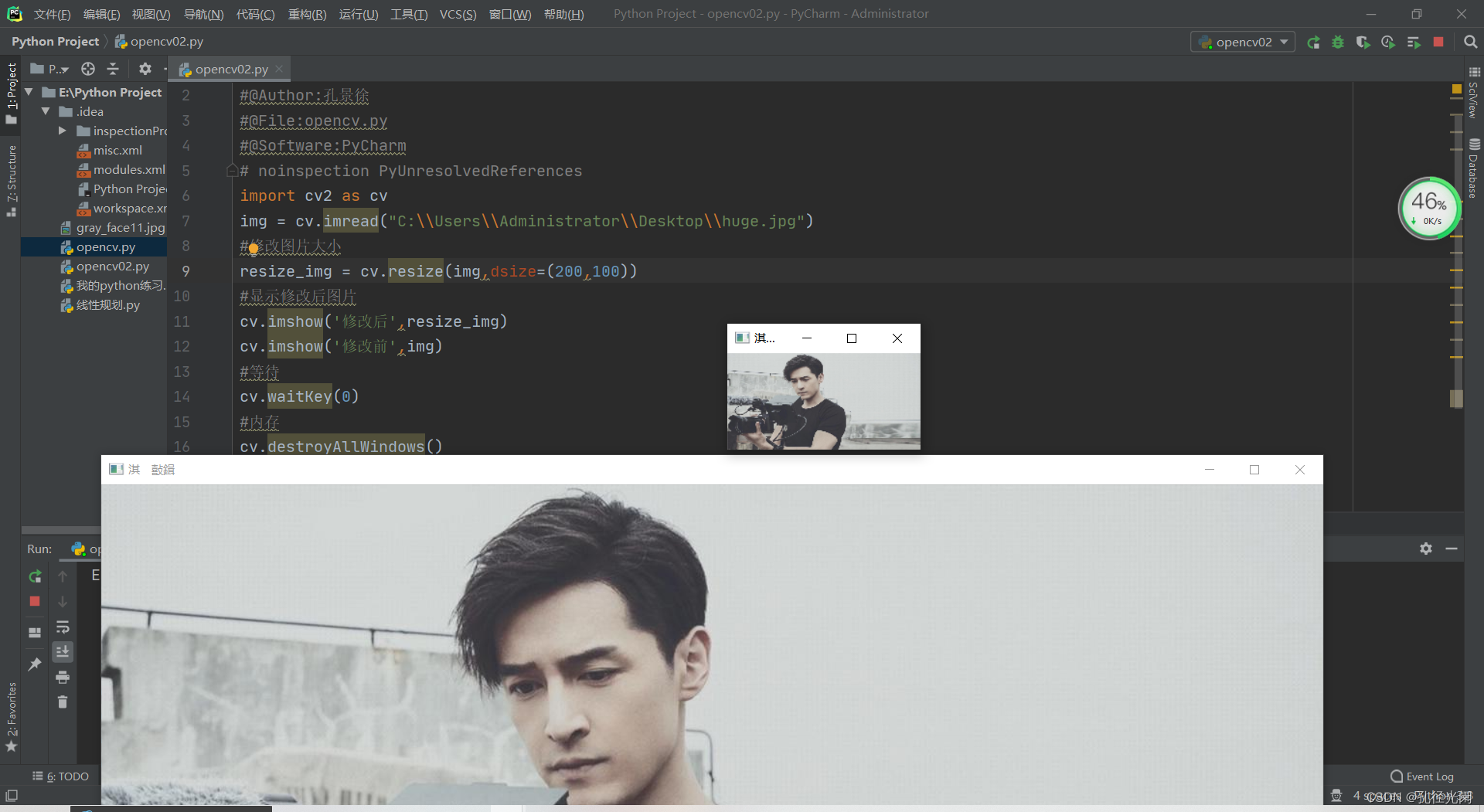Open the 导航(N) menu
The height and width of the screenshot is (812, 1484).
pyautogui.click(x=203, y=14)
